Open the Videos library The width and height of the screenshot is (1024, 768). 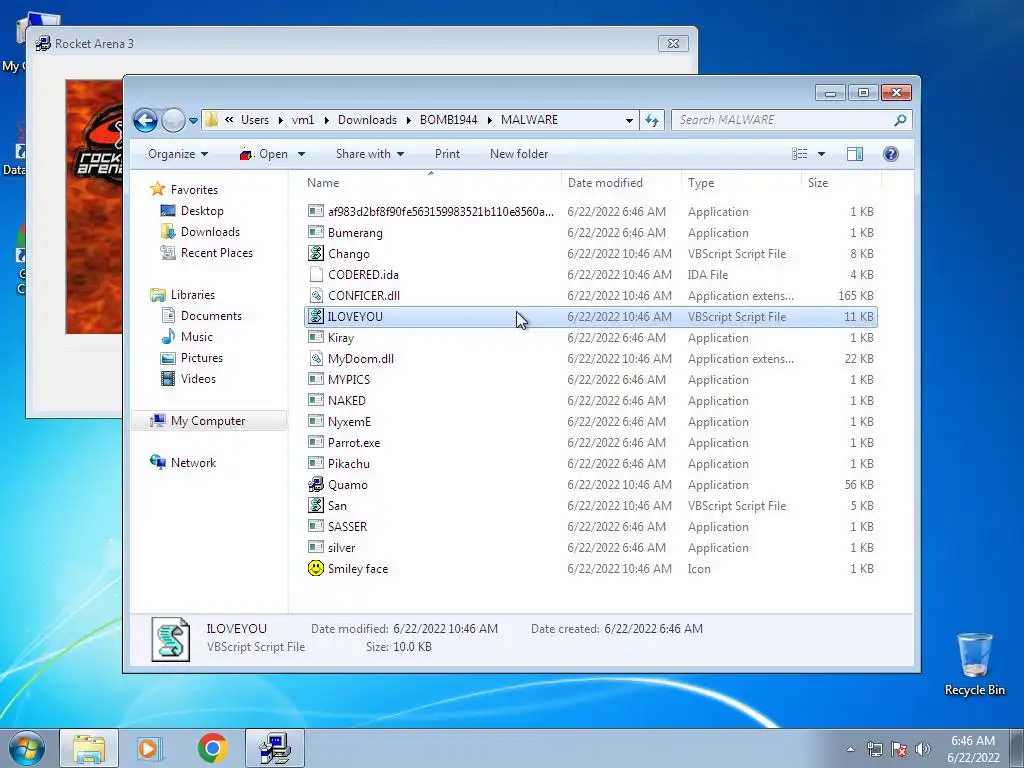(198, 379)
